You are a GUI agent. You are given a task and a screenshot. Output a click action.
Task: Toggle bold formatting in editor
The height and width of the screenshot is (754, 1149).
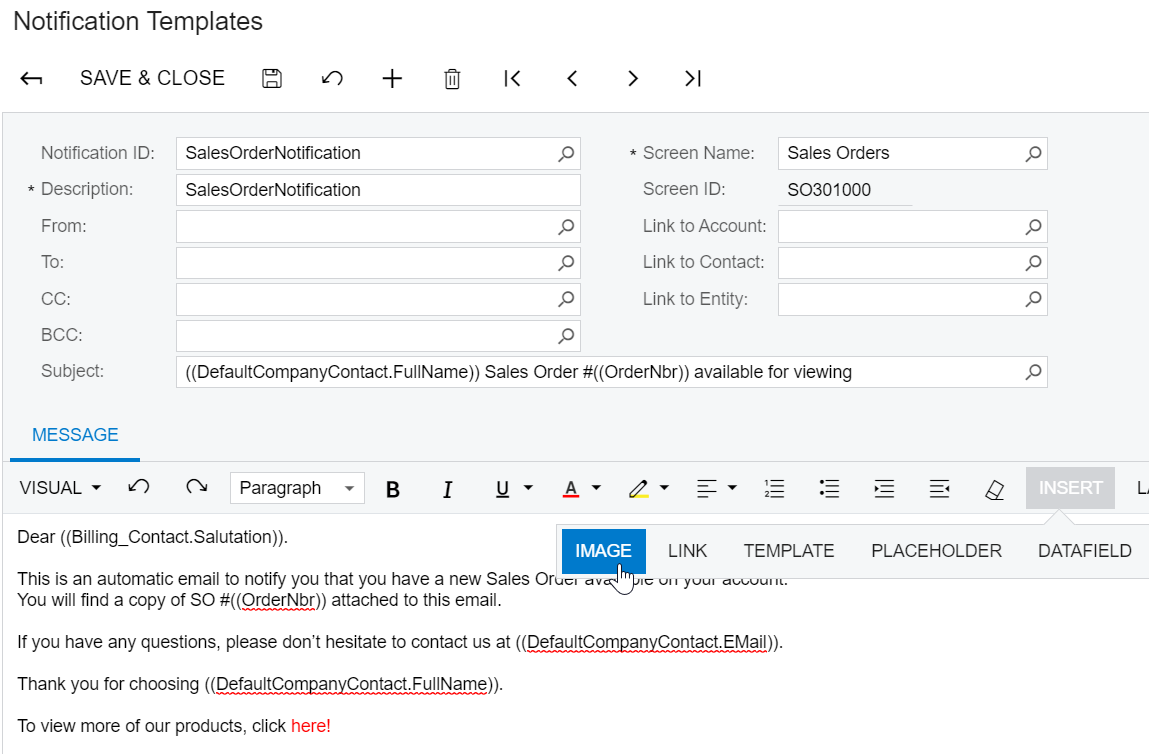[393, 489]
